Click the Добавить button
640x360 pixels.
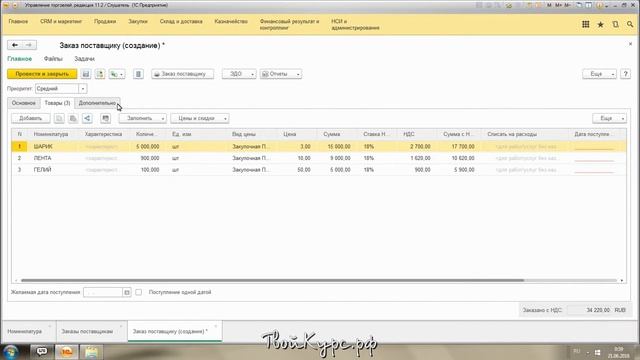pyautogui.click(x=31, y=118)
